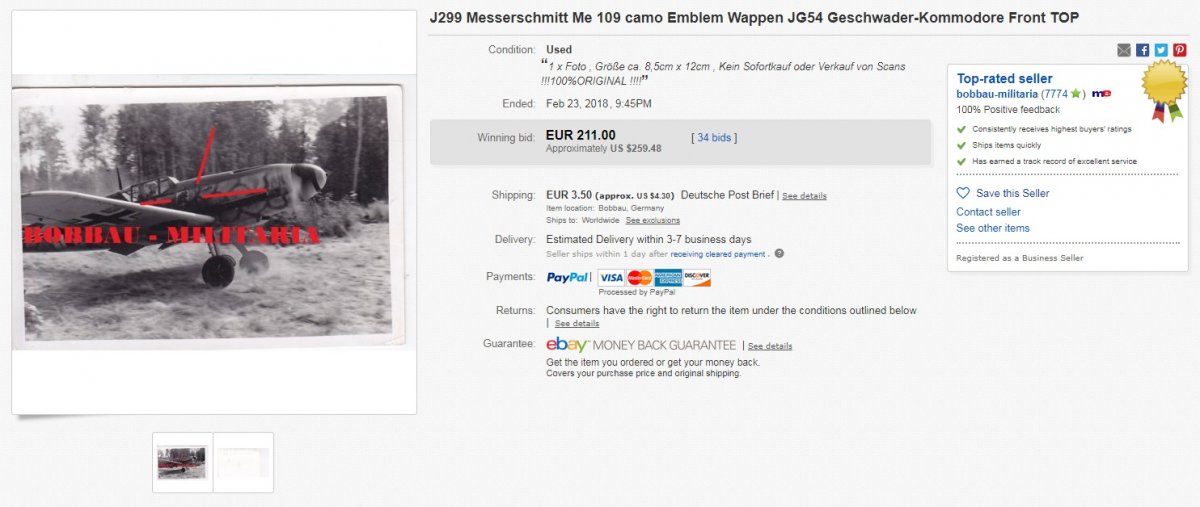Click See exclusions for shipping destinations

pyautogui.click(x=653, y=220)
